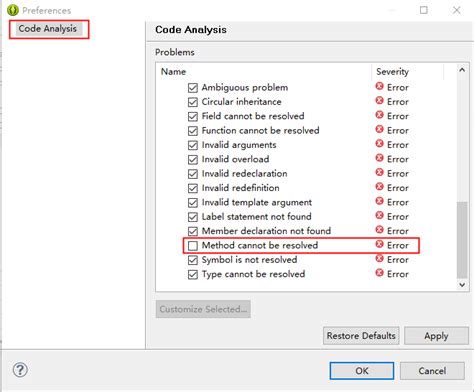Click error icon for Type cannot be resolved
Viewport: 474px width, 392px height.
379,273
